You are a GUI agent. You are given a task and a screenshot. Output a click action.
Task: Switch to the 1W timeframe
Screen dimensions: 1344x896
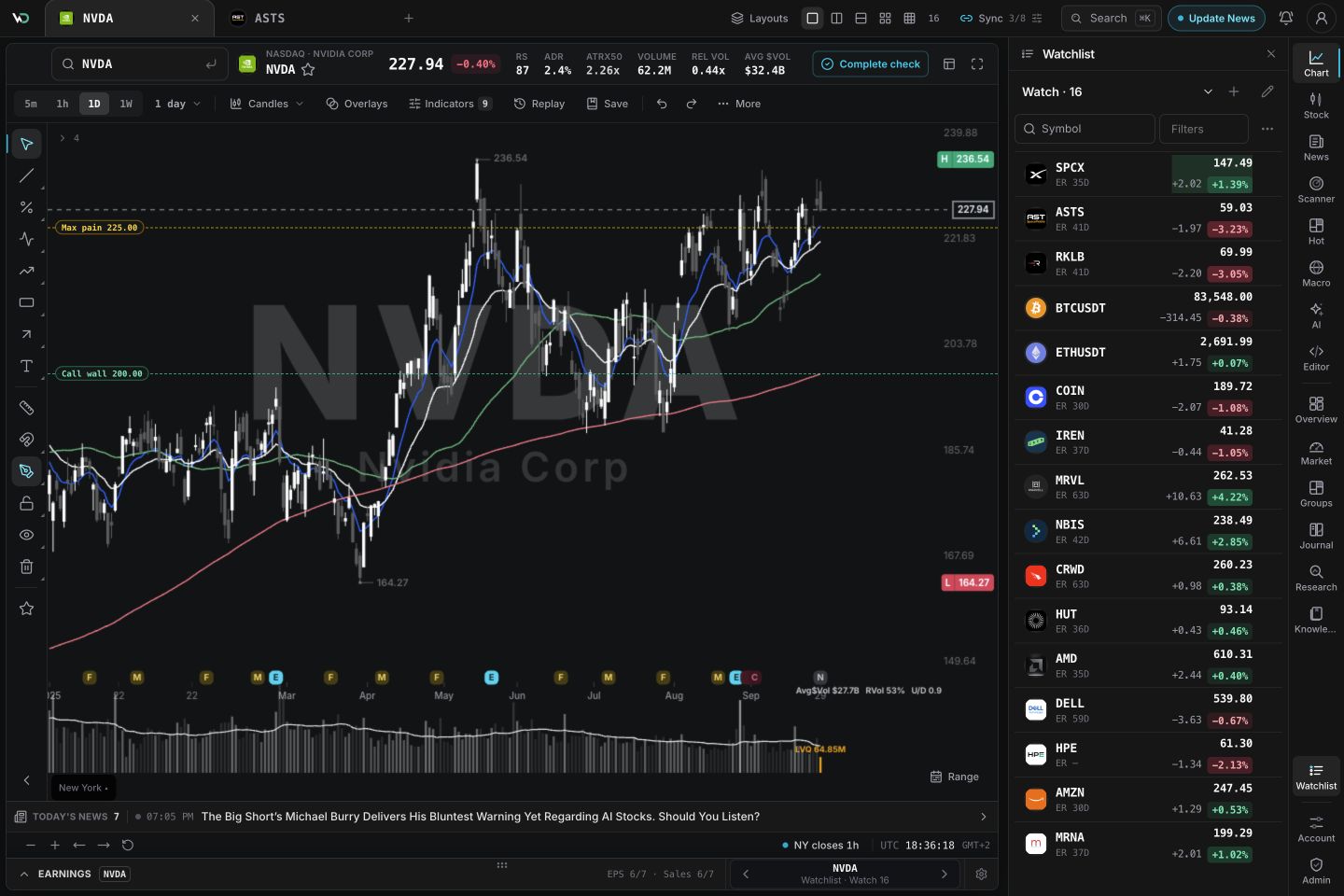point(126,104)
